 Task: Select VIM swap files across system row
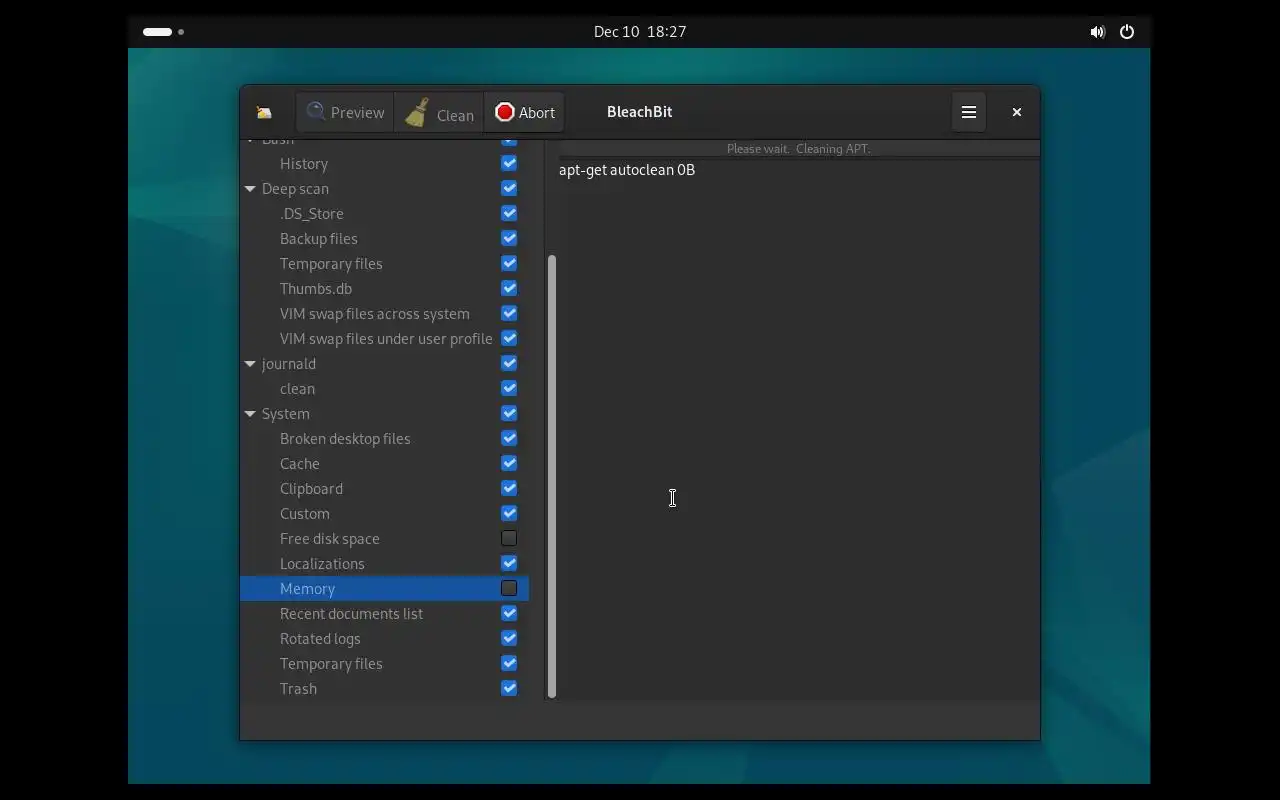coord(384,313)
